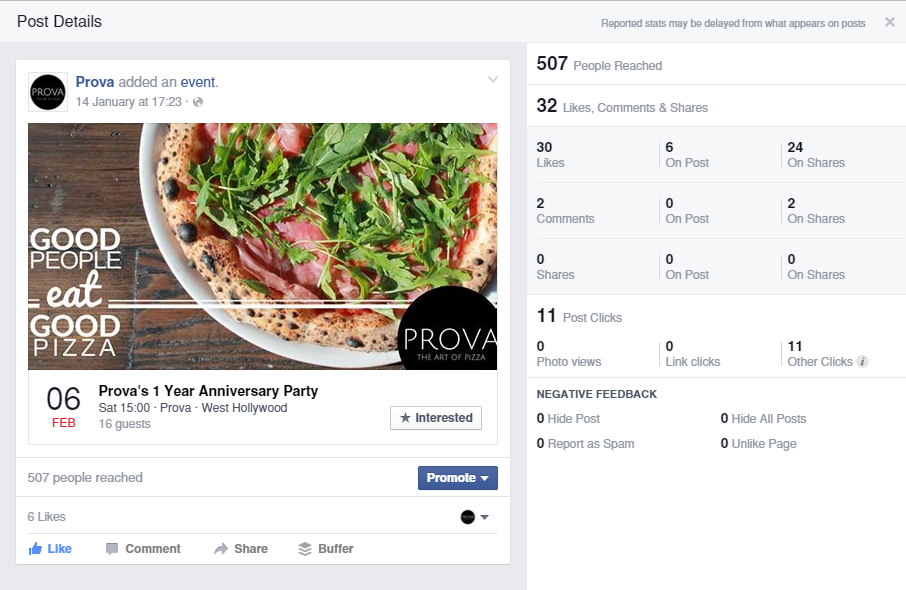Click the Comment speech bubble icon
Screen dimensions: 906x590
tap(112, 549)
